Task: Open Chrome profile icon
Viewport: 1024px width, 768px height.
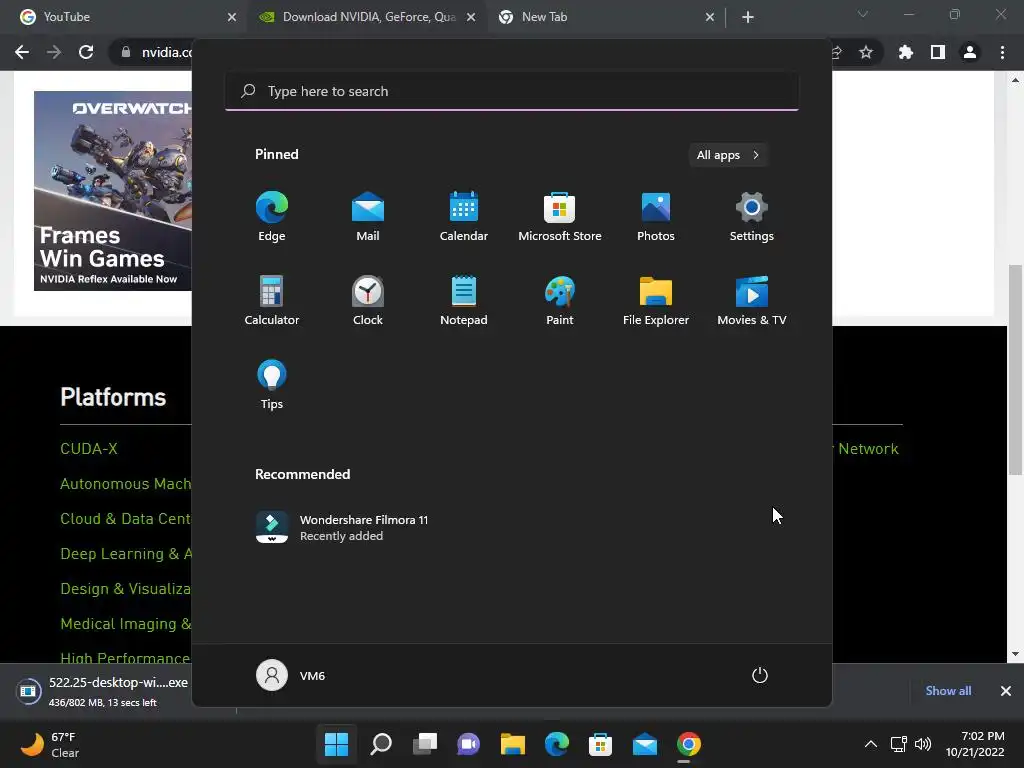Action: coord(970,52)
